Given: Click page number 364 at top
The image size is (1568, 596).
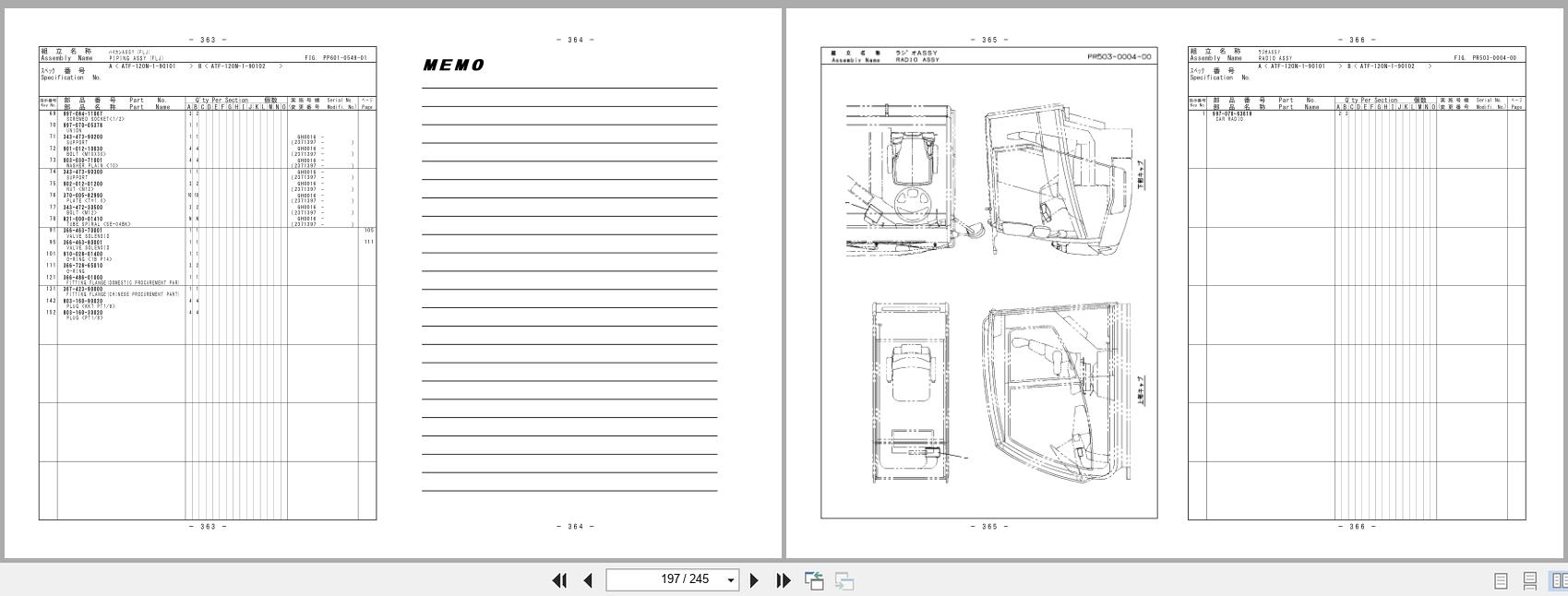Looking at the screenshot, I should [x=575, y=40].
